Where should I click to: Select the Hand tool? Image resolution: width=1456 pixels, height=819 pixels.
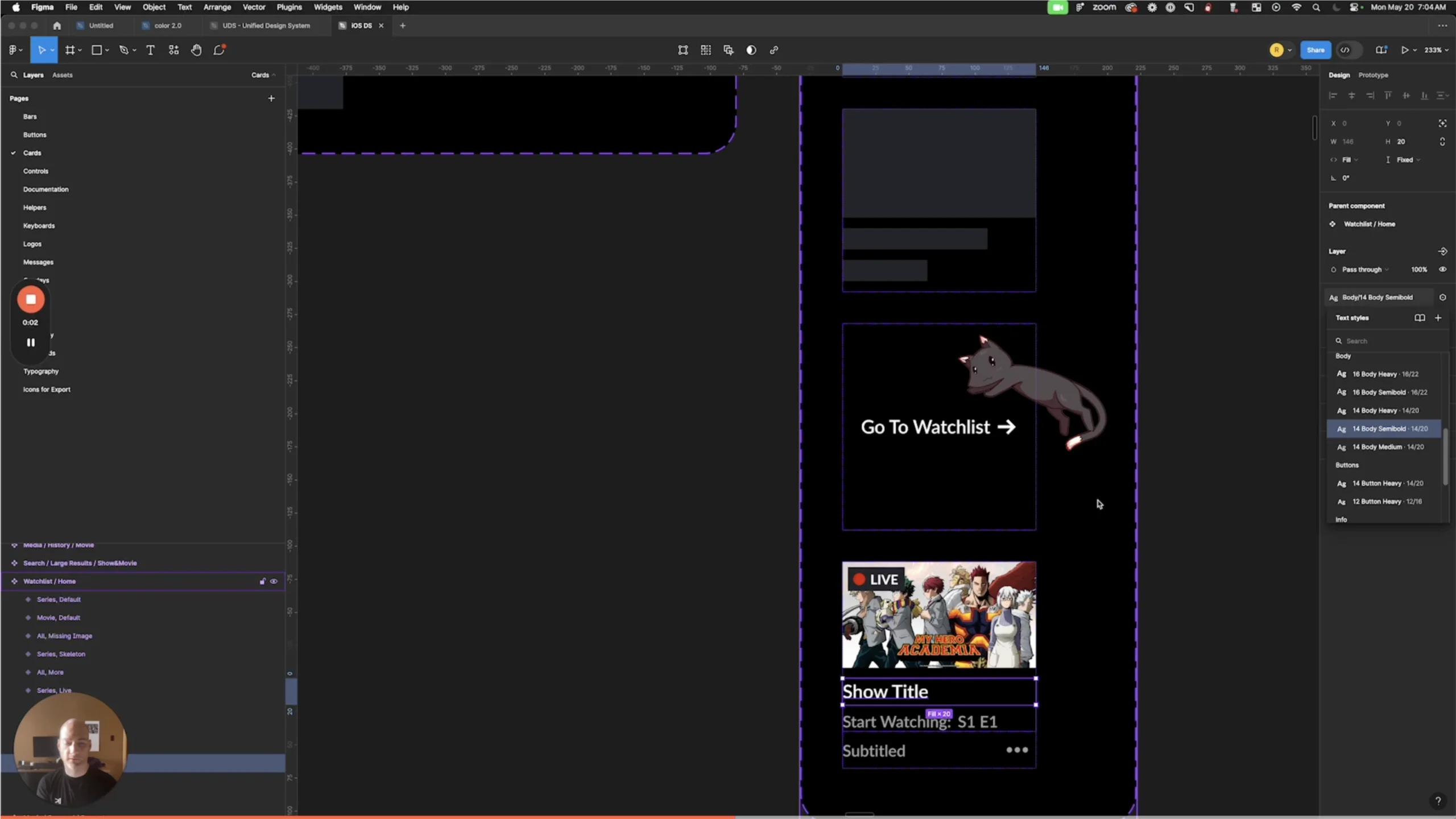coord(196,50)
